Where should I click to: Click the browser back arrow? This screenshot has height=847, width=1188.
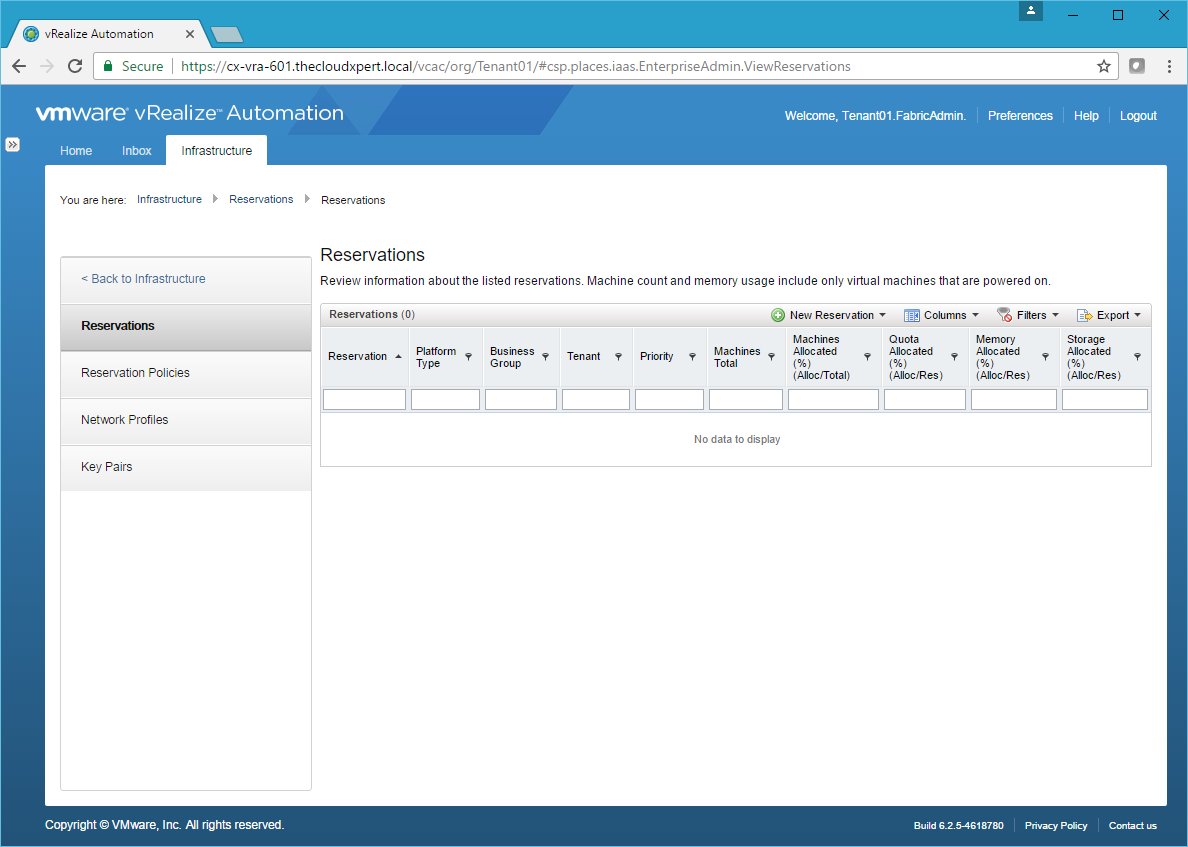pos(19,66)
